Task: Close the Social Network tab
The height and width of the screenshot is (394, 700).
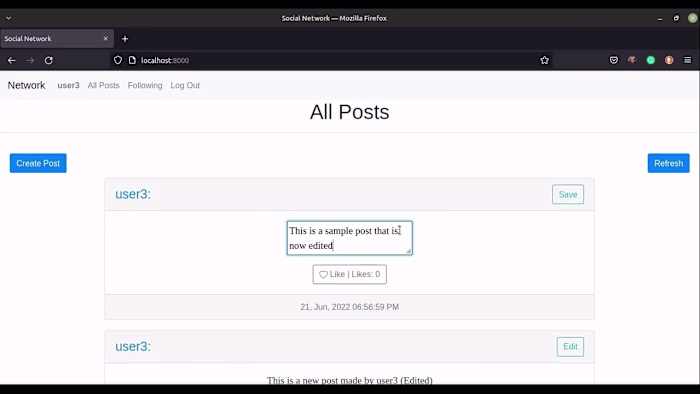Action: coord(105,39)
